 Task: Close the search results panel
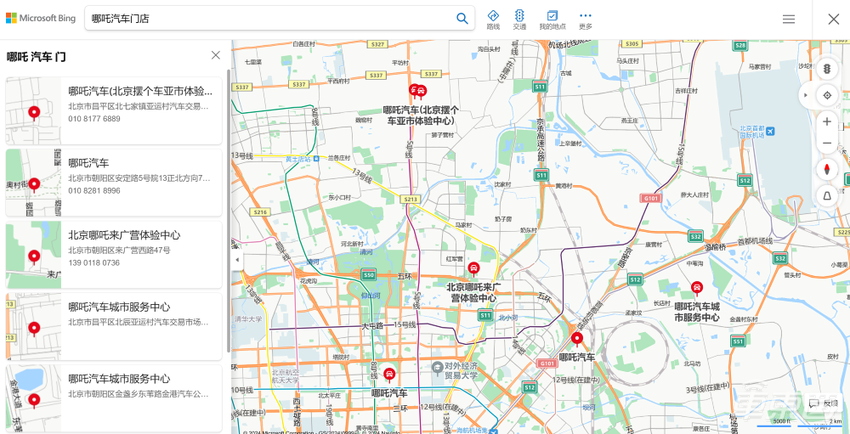[216, 55]
